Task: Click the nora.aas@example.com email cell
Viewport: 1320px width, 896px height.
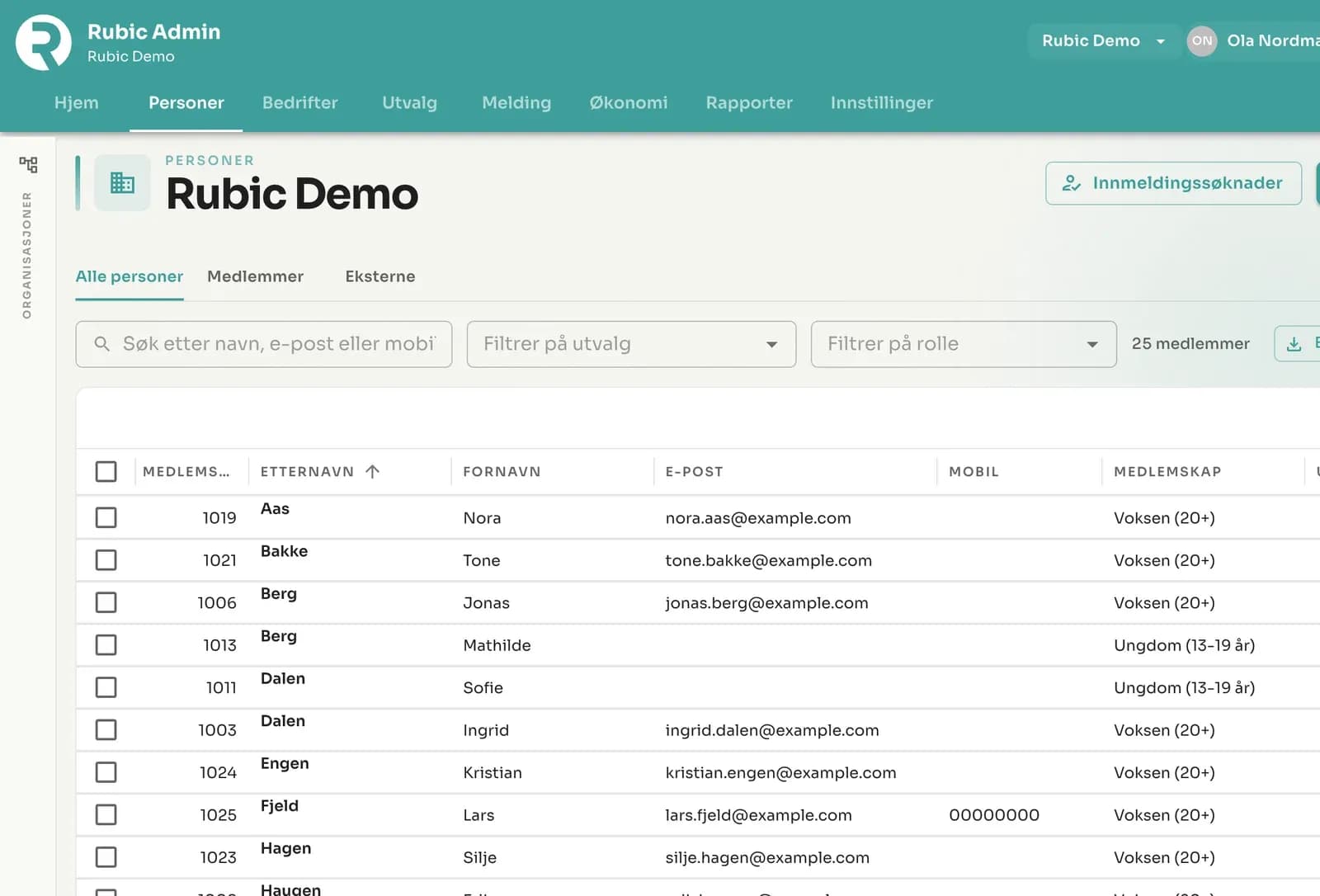Action: click(x=758, y=518)
